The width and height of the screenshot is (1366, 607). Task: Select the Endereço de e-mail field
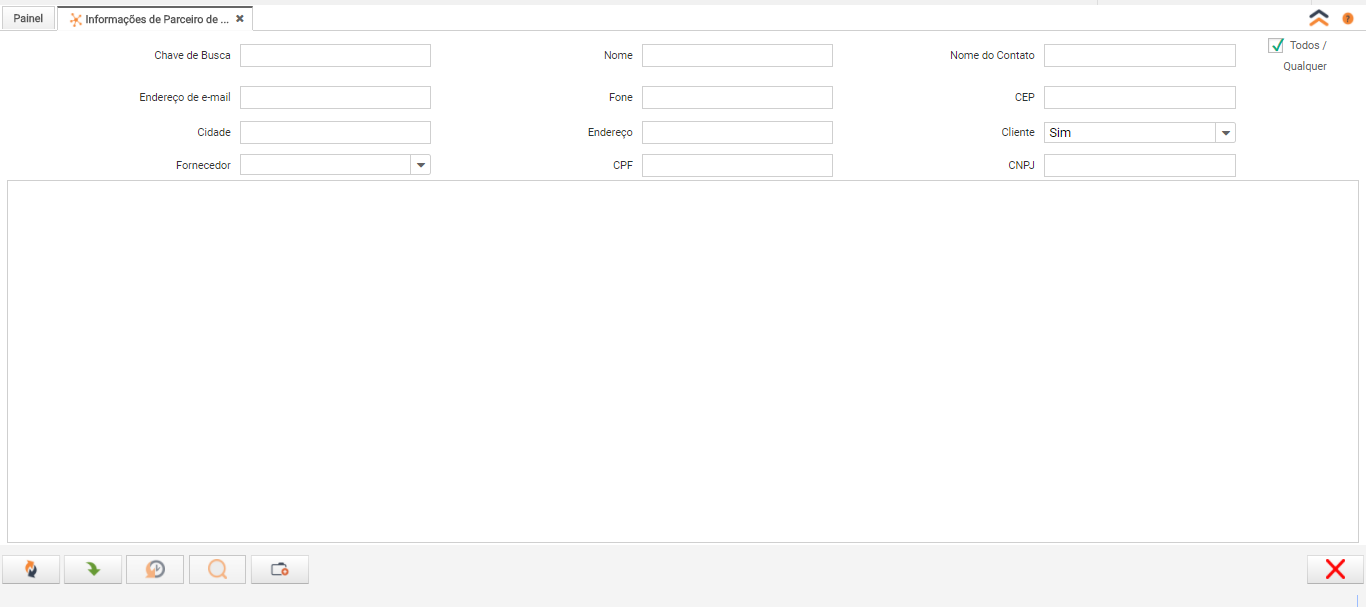click(x=335, y=97)
